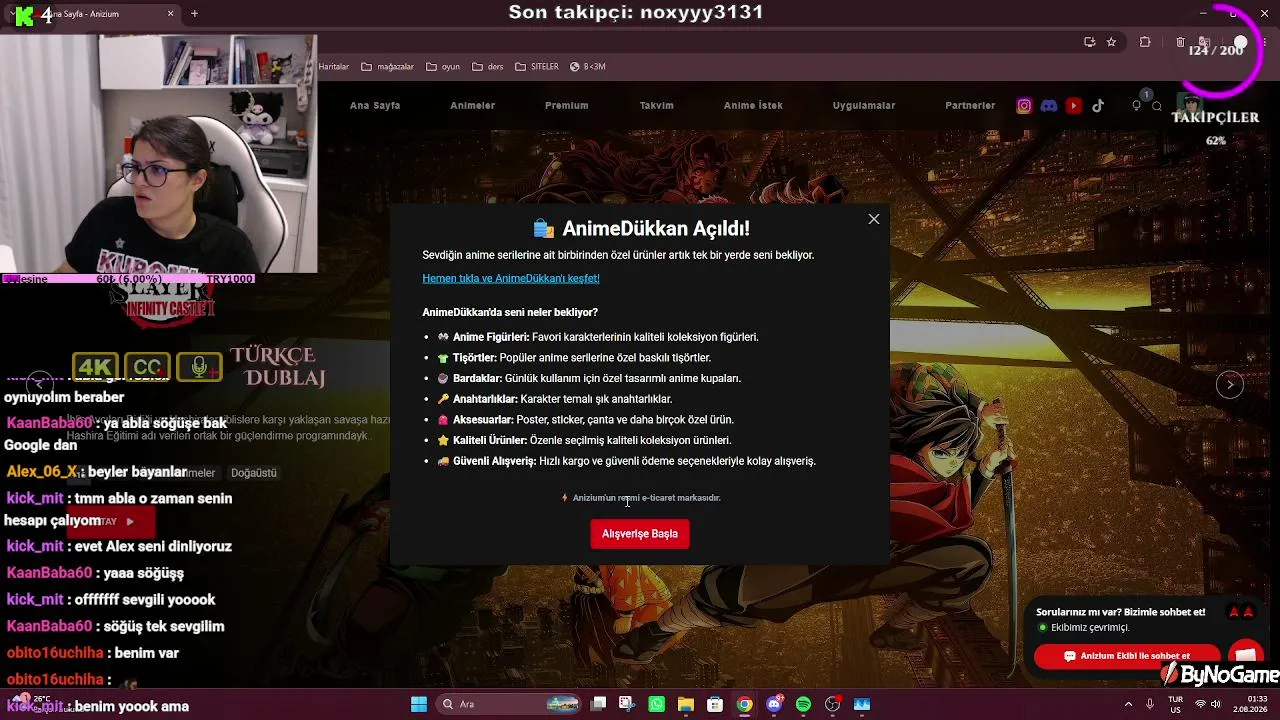This screenshot has width=1280, height=720.
Task: Open the Partnerler menu item
Action: 970,105
